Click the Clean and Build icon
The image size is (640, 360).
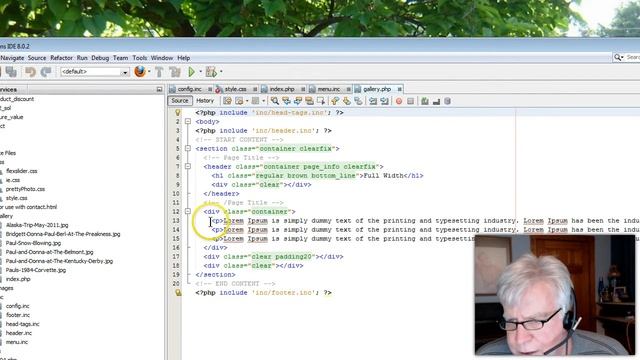click(175, 72)
